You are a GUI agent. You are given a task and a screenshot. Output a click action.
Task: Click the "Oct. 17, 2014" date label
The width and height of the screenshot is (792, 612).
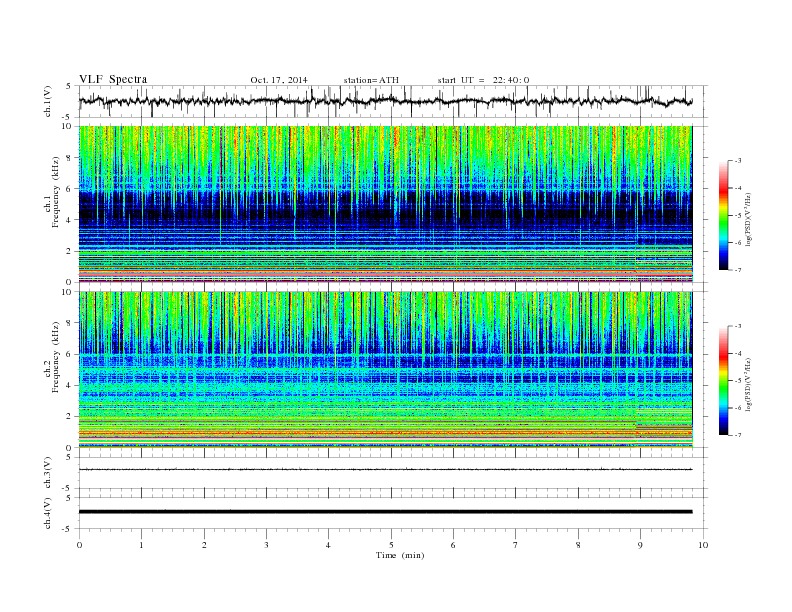(279, 80)
